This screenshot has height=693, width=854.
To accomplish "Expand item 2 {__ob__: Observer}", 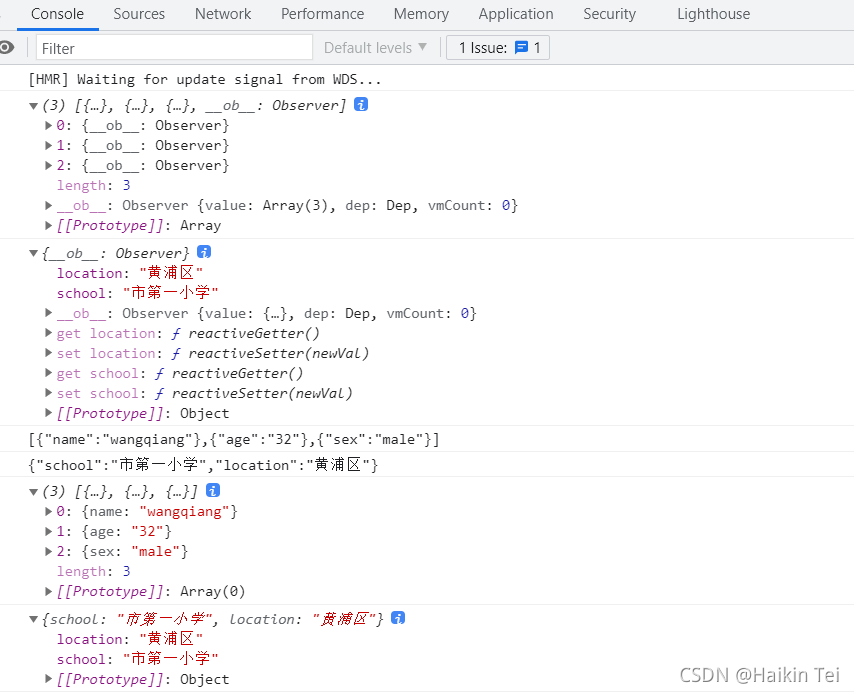I will coord(48,166).
